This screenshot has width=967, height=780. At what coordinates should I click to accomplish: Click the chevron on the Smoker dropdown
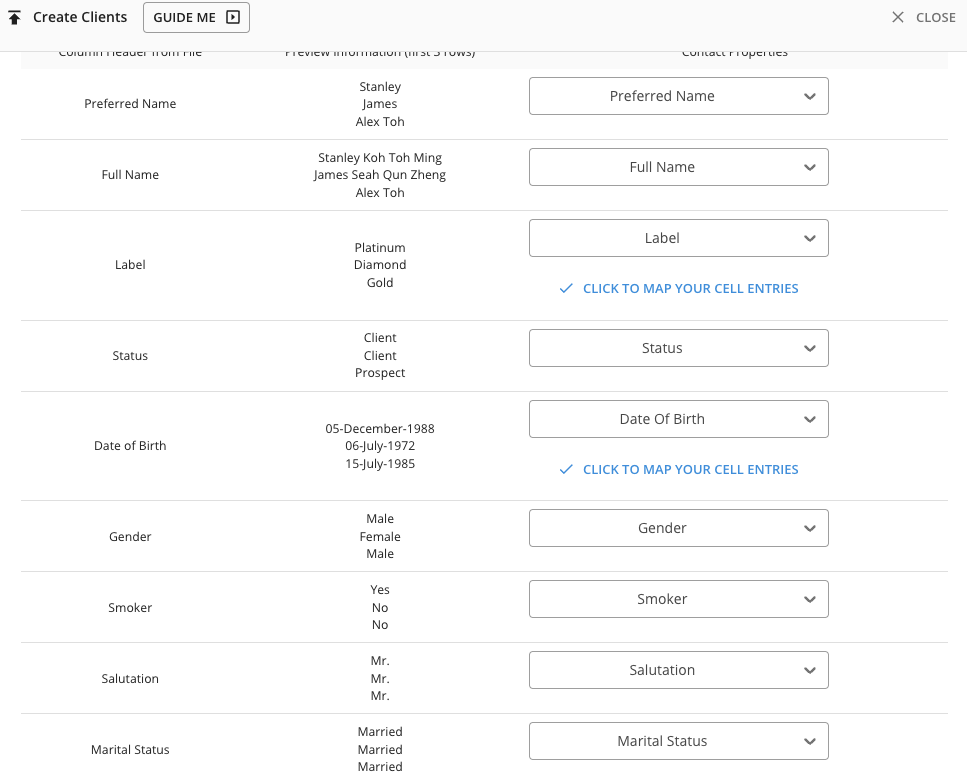(x=811, y=599)
